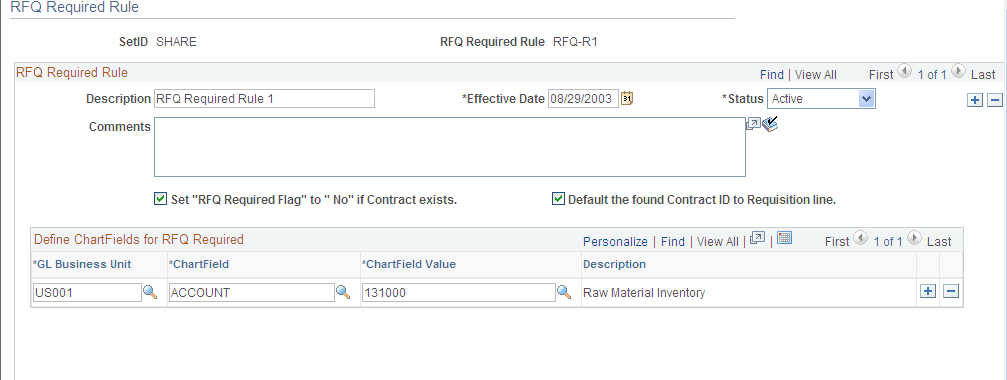Sort by ChartField column header
Screen dimensions: 1007x380
[199, 264]
